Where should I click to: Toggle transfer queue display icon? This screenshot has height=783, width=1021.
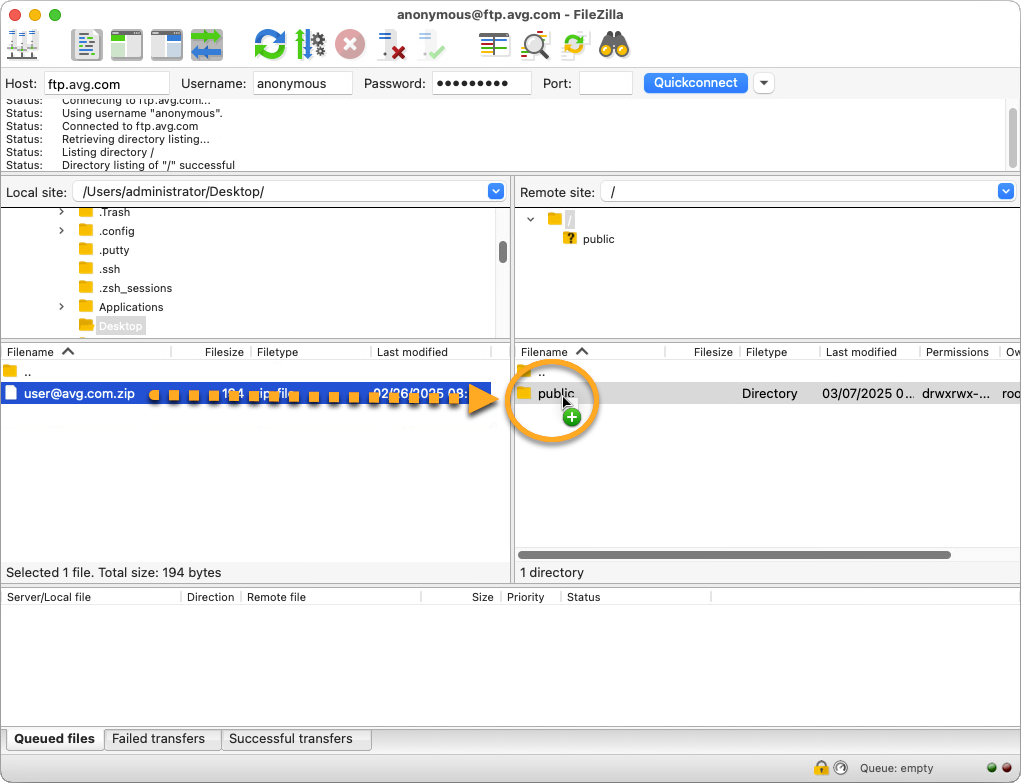coord(207,45)
